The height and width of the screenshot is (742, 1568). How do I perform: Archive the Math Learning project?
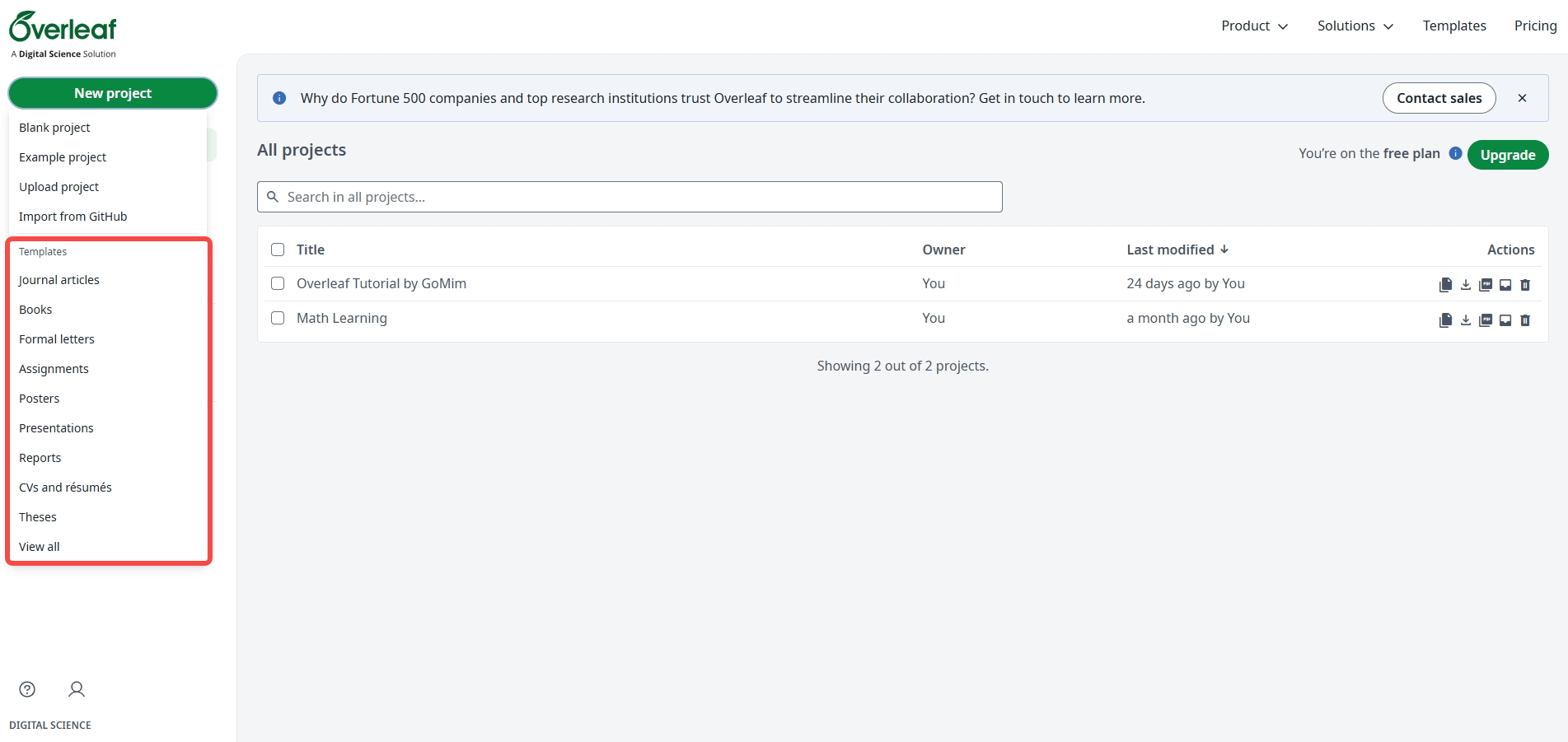pyautogui.click(x=1505, y=320)
